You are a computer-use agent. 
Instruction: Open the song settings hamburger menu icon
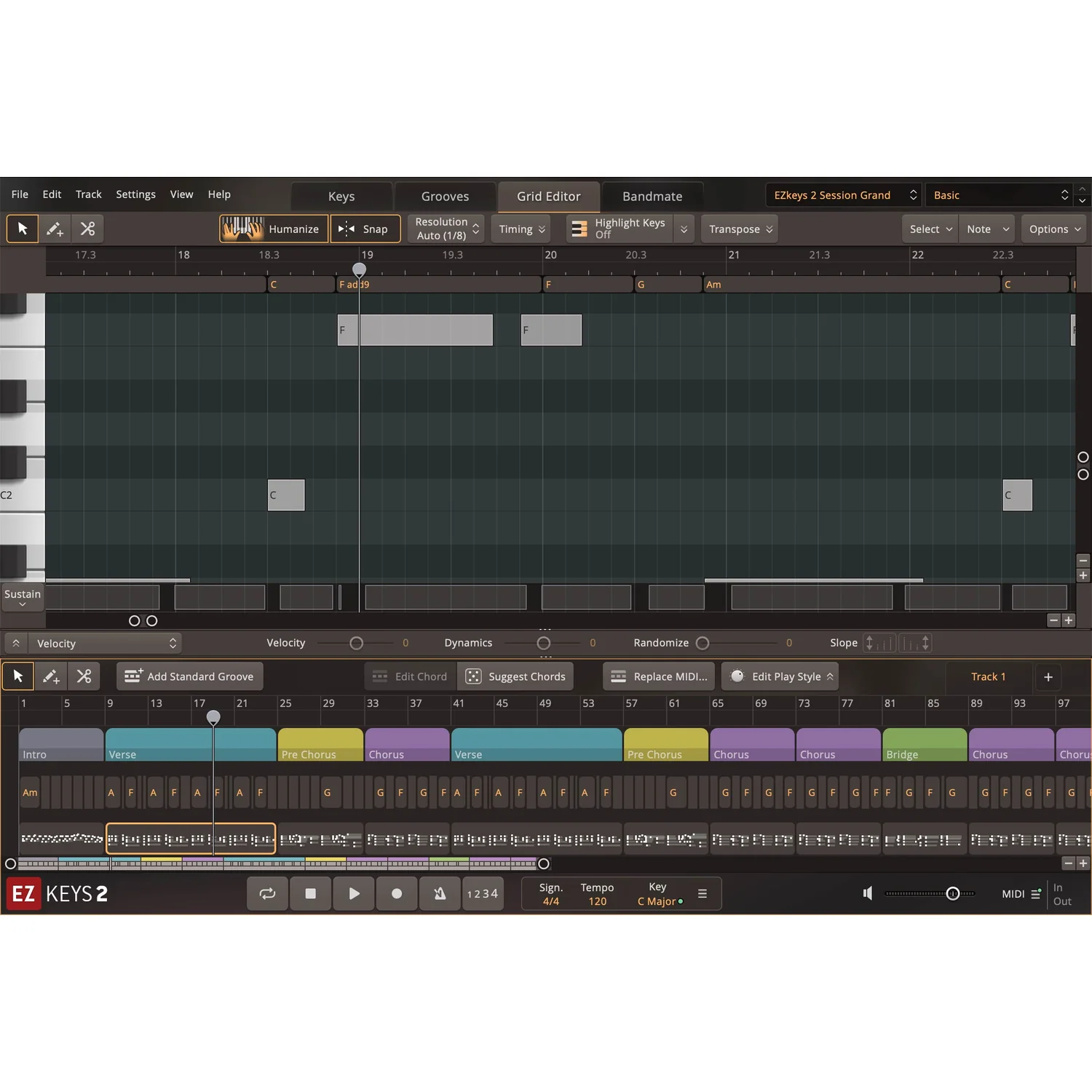point(703,893)
